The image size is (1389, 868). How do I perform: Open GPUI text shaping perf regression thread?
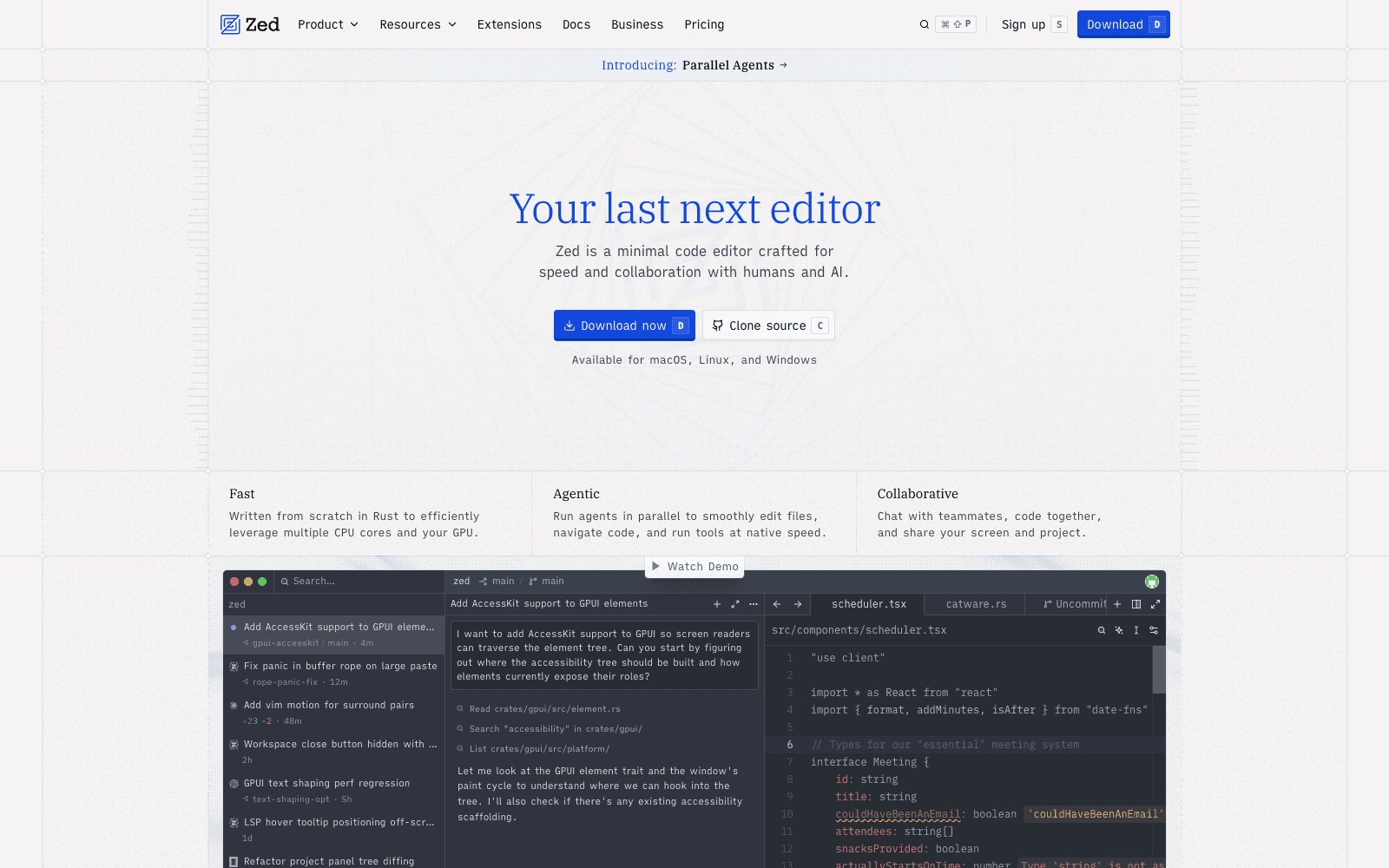(334, 791)
